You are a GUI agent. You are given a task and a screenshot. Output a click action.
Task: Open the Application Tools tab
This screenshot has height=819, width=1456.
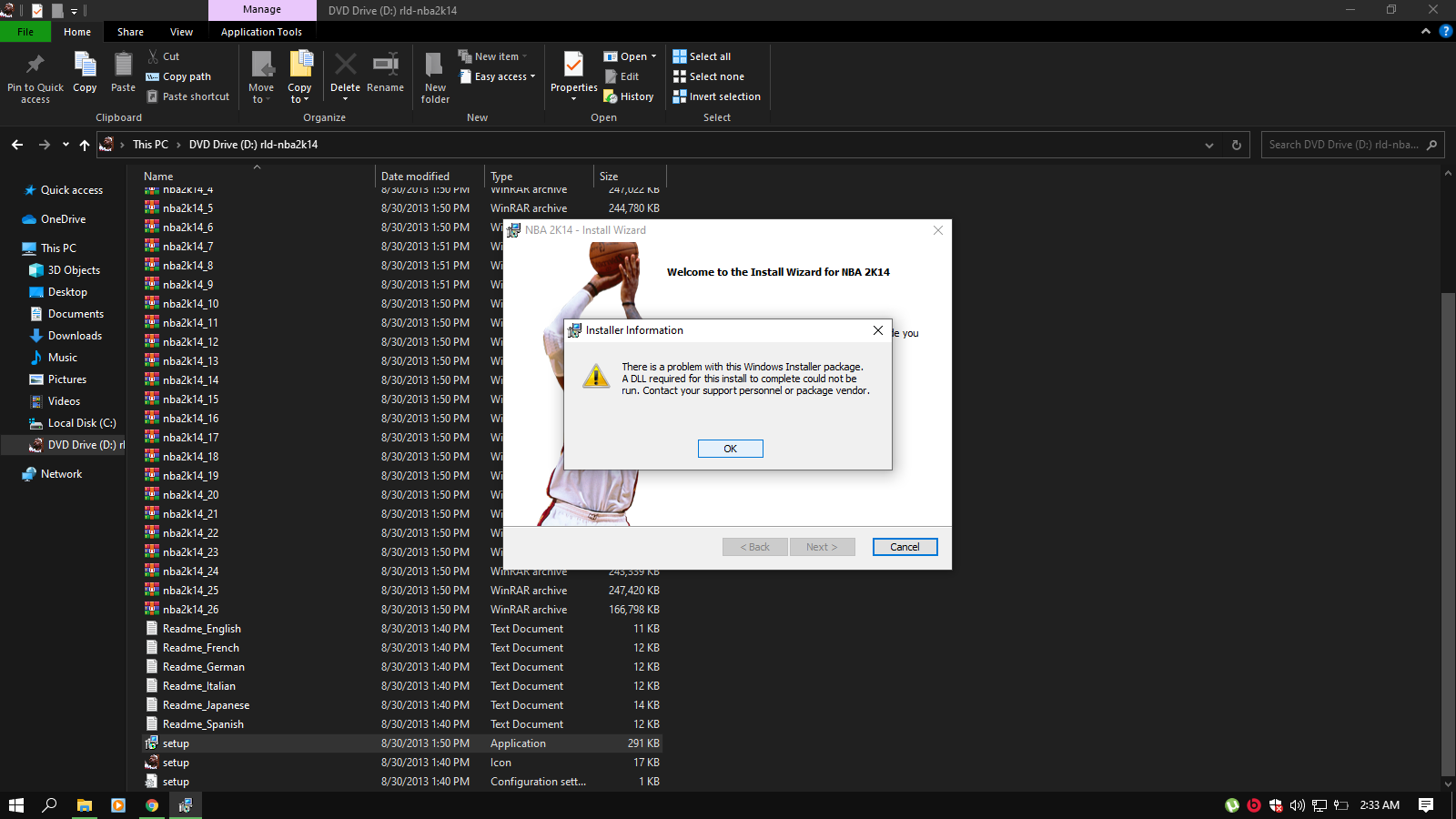(261, 32)
